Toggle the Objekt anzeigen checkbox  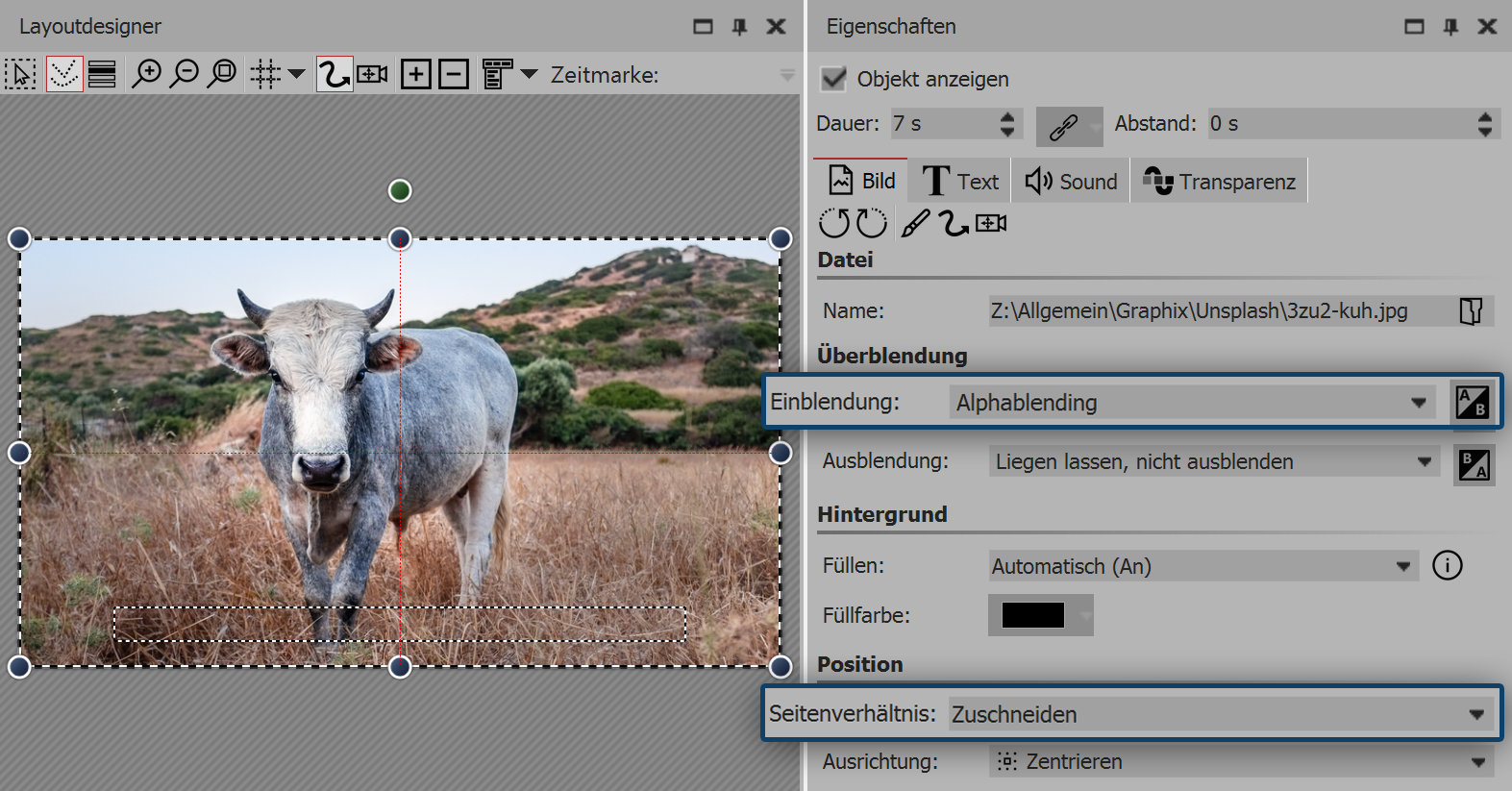(x=833, y=79)
